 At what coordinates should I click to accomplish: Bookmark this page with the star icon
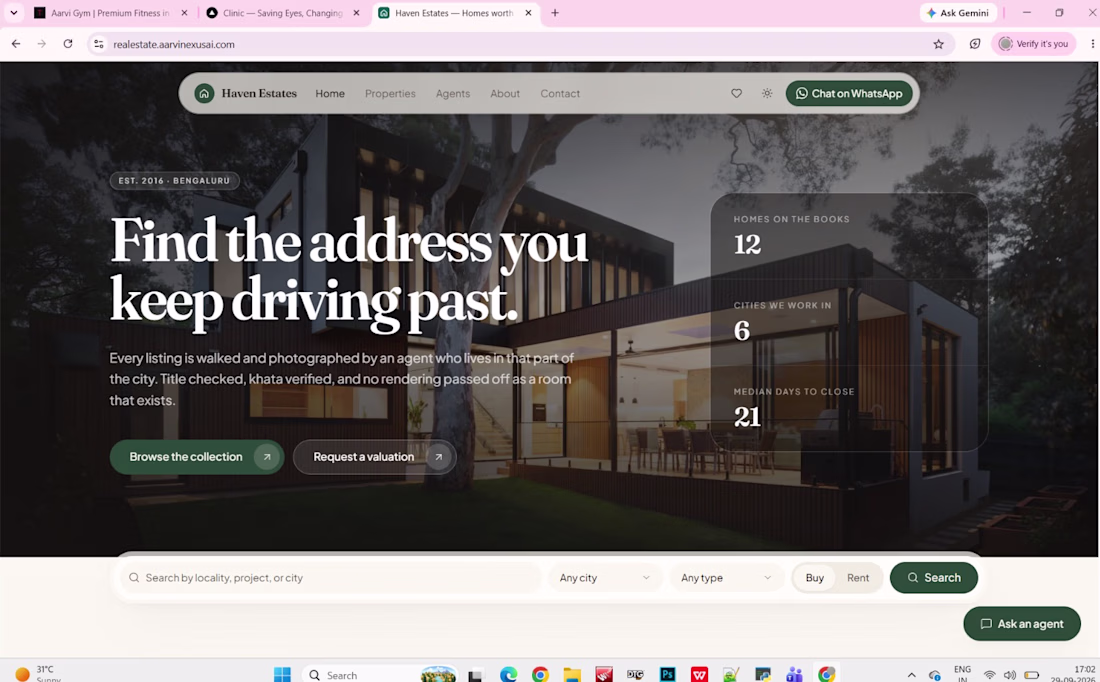coord(939,44)
